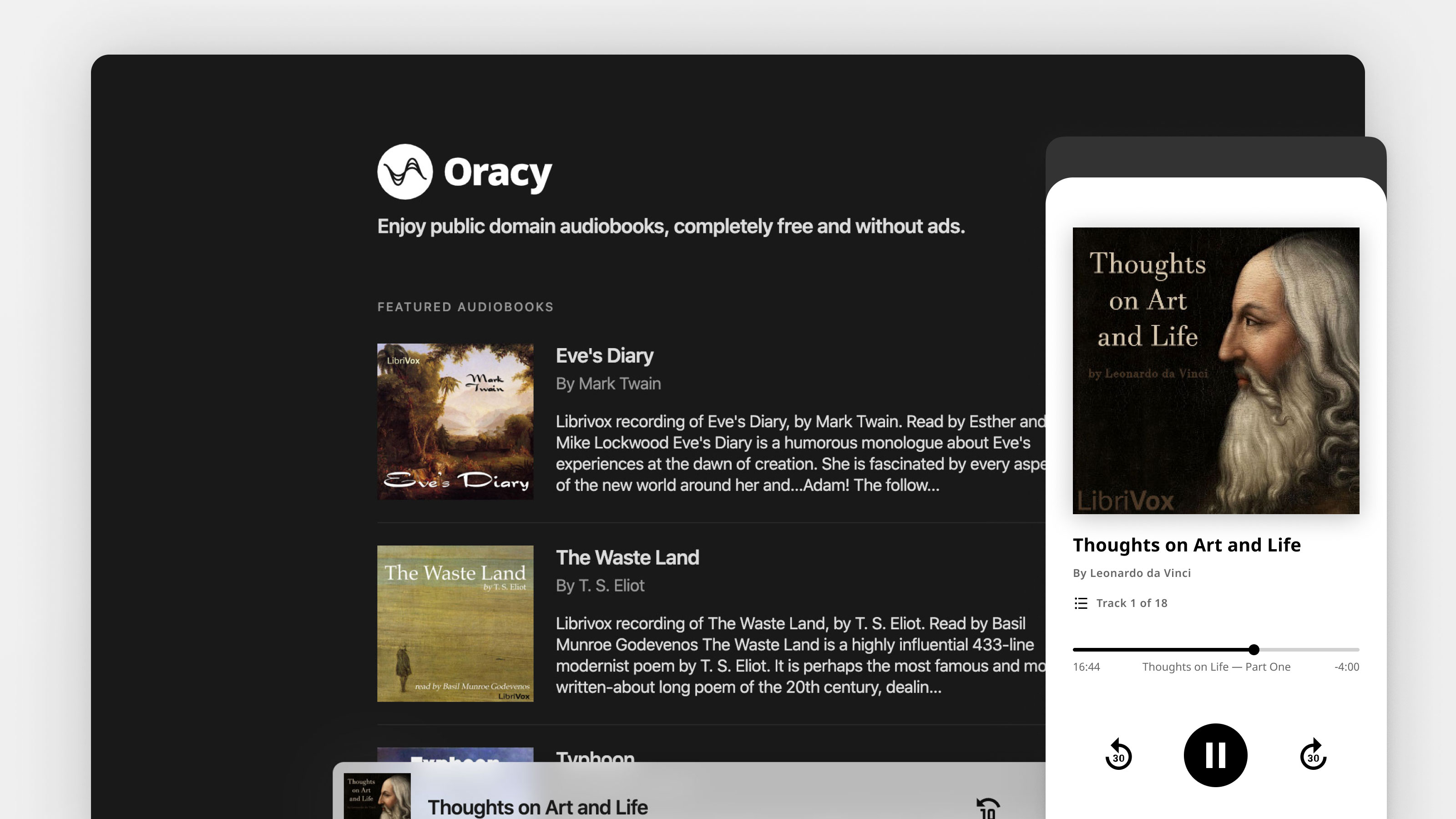Click the remaining time -4:00 label
Image resolution: width=1456 pixels, height=819 pixels.
pyautogui.click(x=1346, y=667)
